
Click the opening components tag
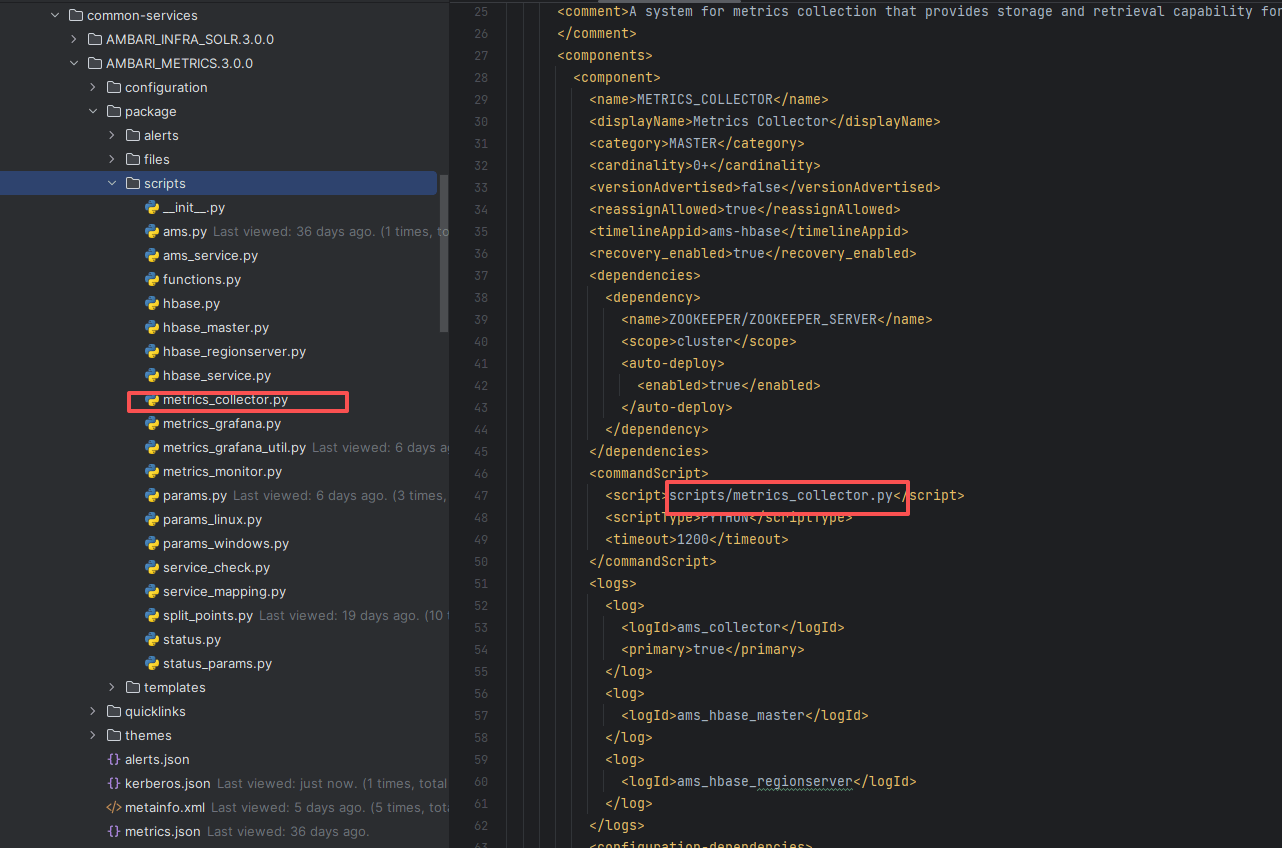(605, 56)
